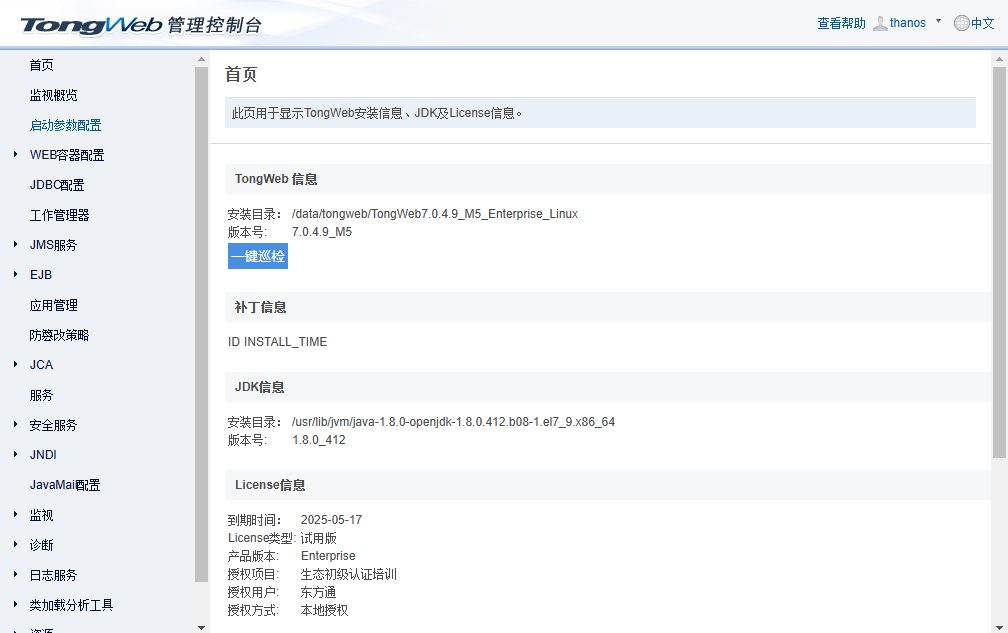Open 监视 menu item

click(41, 515)
